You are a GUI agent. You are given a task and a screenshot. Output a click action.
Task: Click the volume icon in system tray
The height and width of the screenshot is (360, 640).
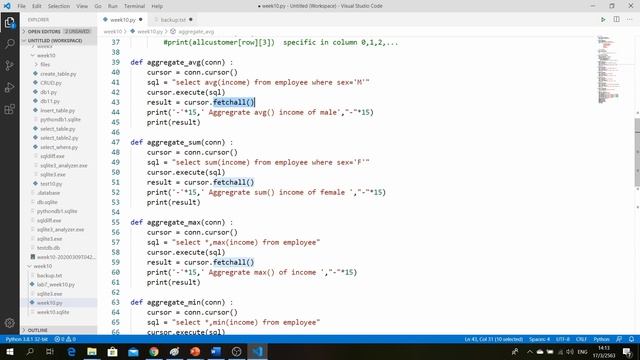(x=570, y=351)
